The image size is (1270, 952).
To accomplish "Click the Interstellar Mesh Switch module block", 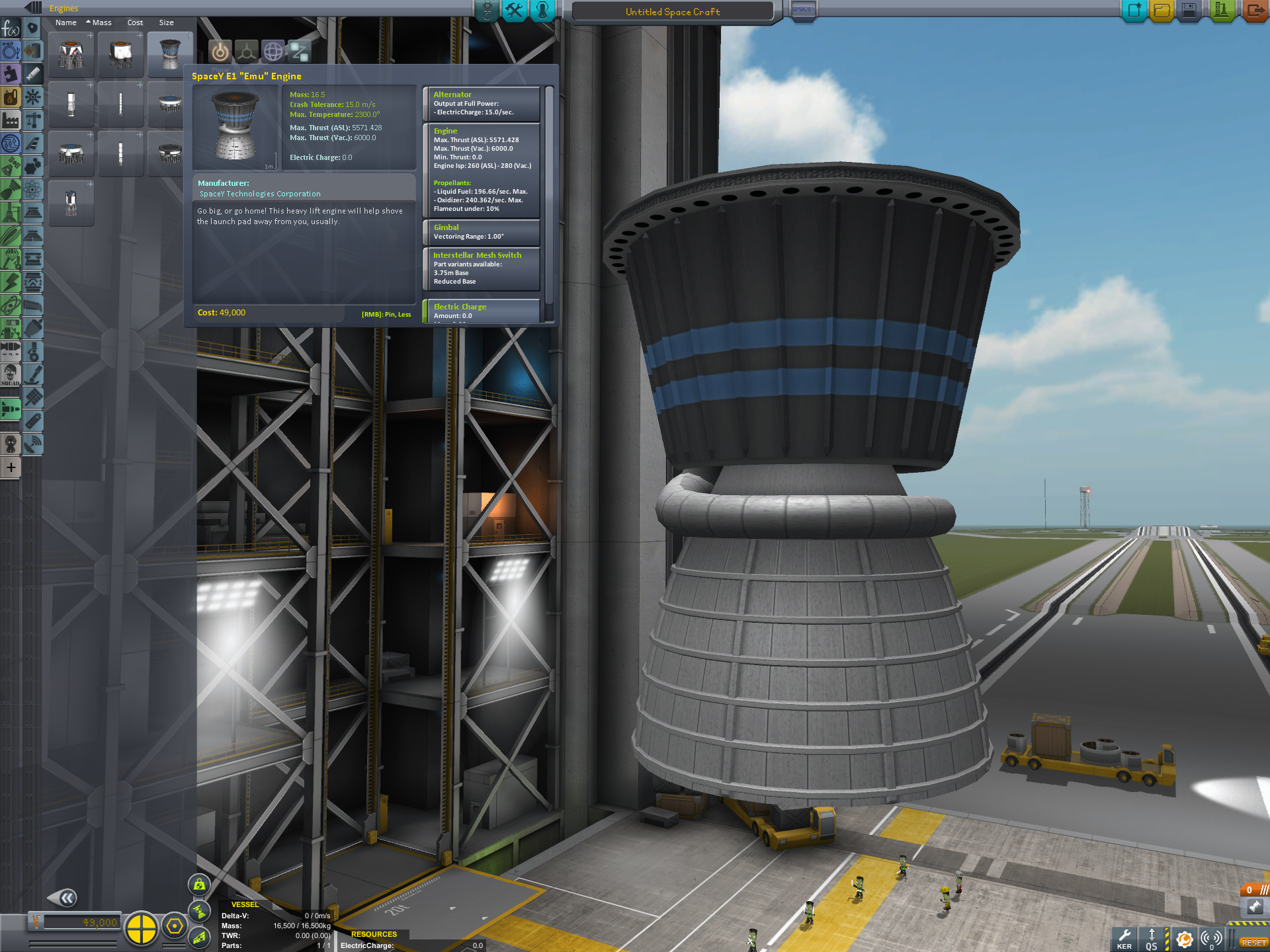I will 482,268.
